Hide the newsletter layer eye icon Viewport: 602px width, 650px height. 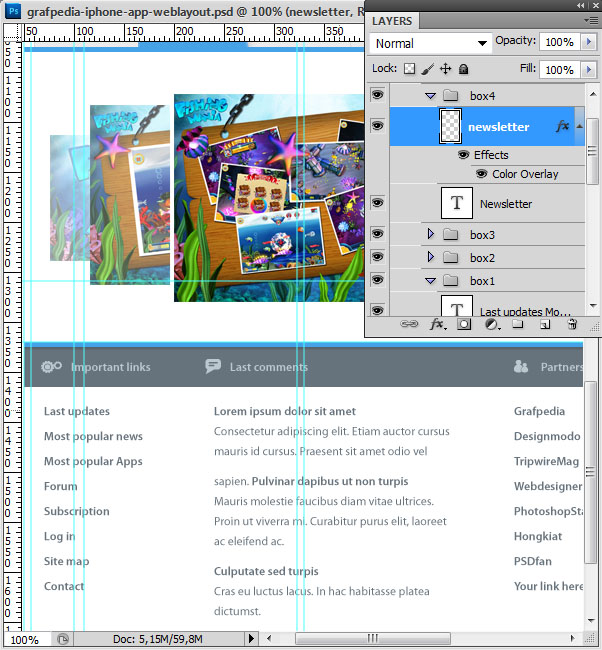point(377,126)
